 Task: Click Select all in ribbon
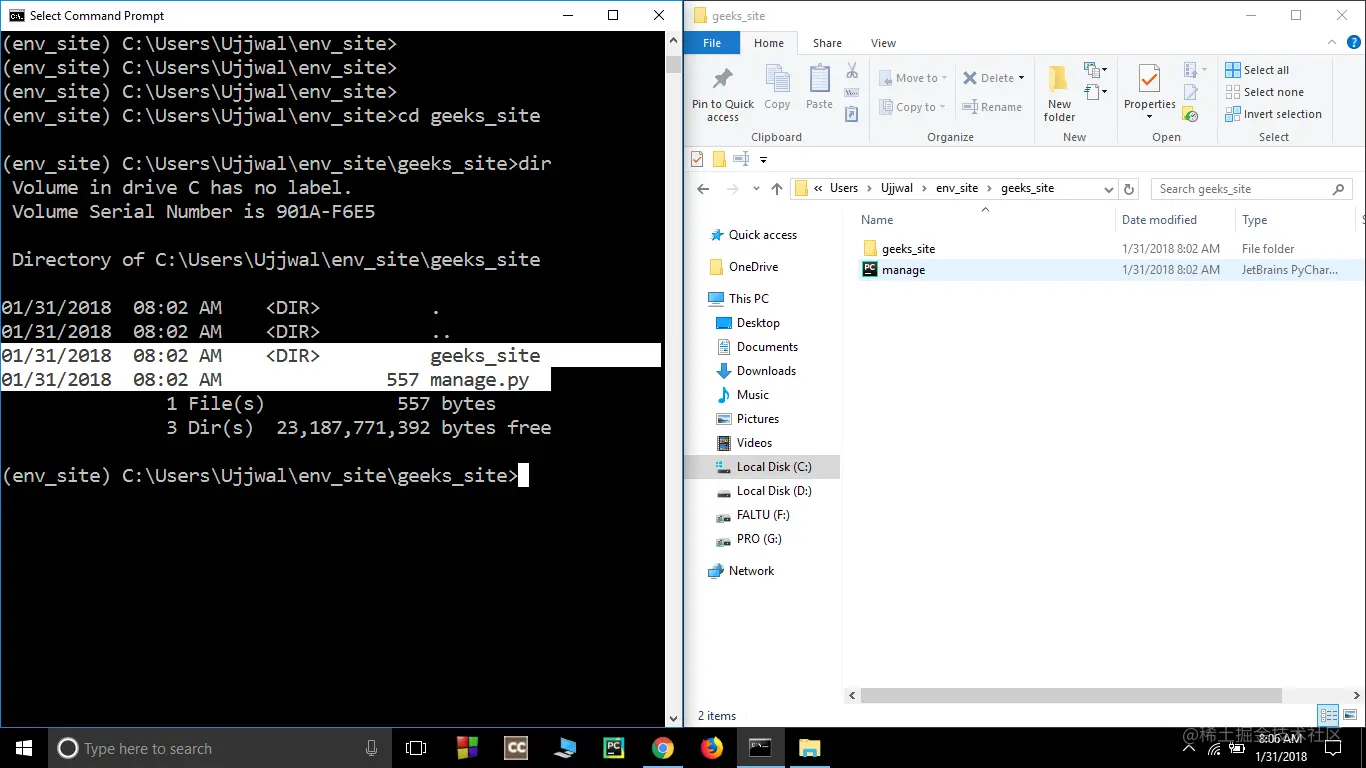point(1257,70)
